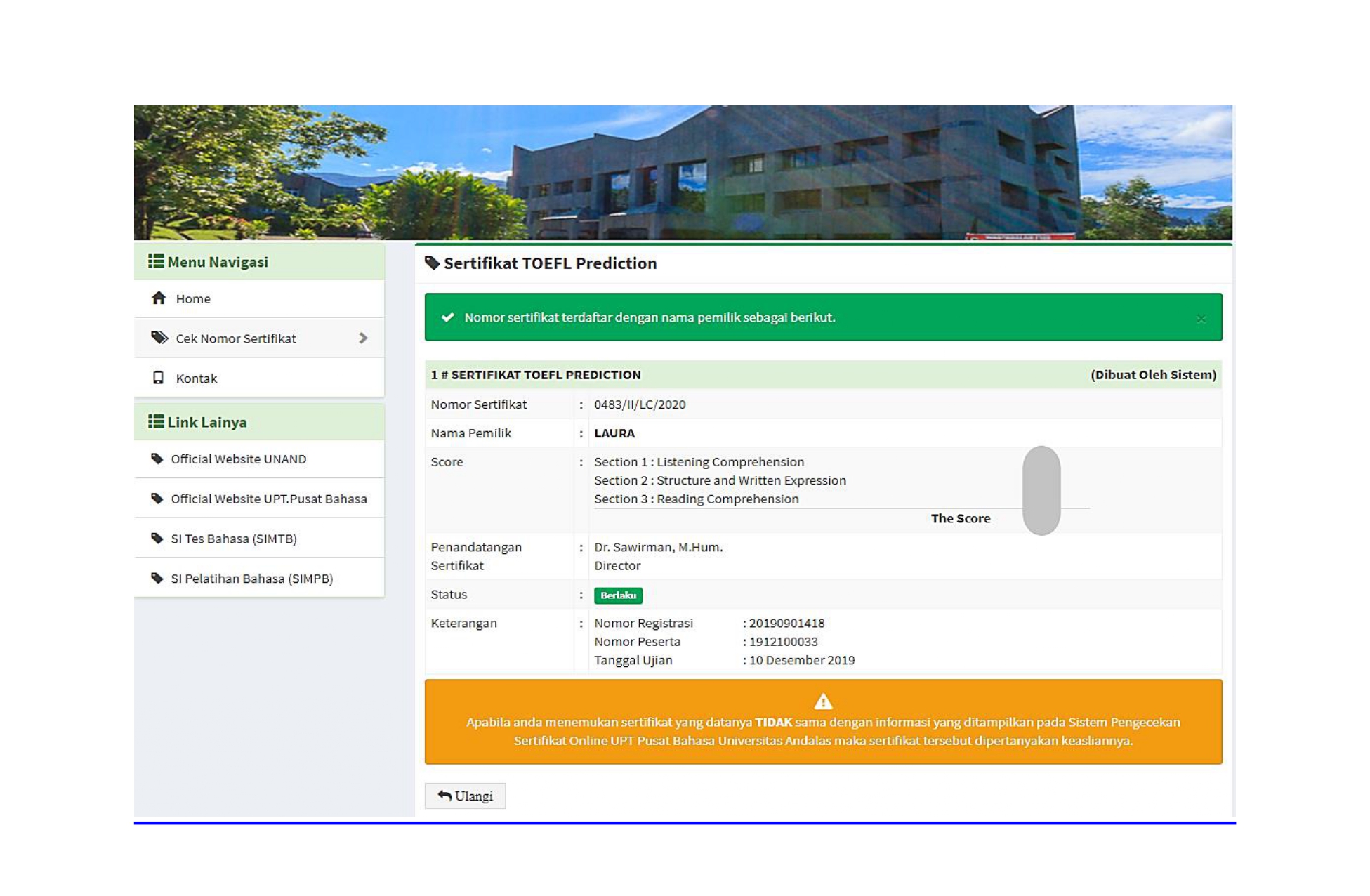Select participant number 1912100033
Screen dimensions: 1370x896
pyautogui.click(x=783, y=642)
